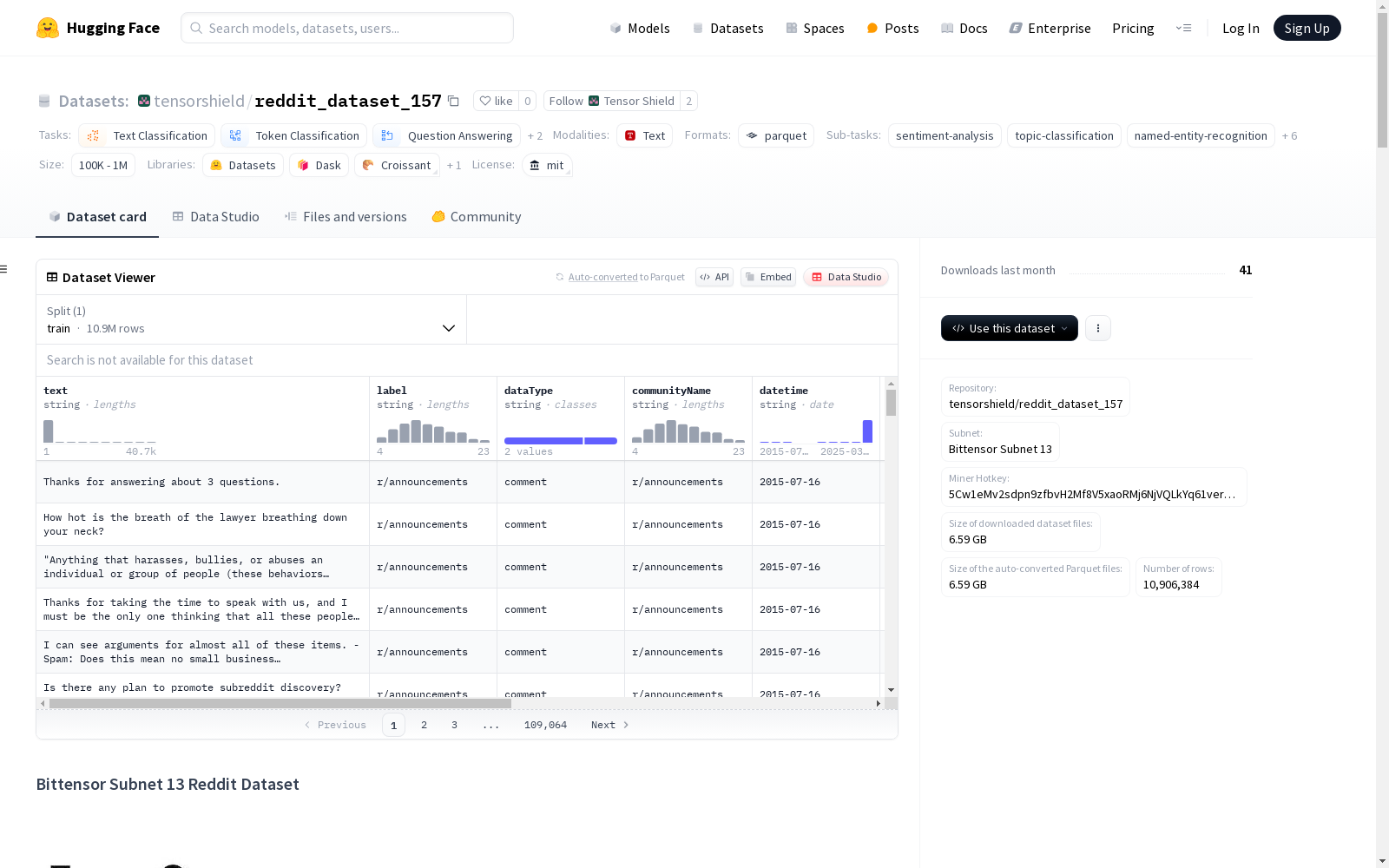Switch to the Data Studio tab

pos(216,217)
